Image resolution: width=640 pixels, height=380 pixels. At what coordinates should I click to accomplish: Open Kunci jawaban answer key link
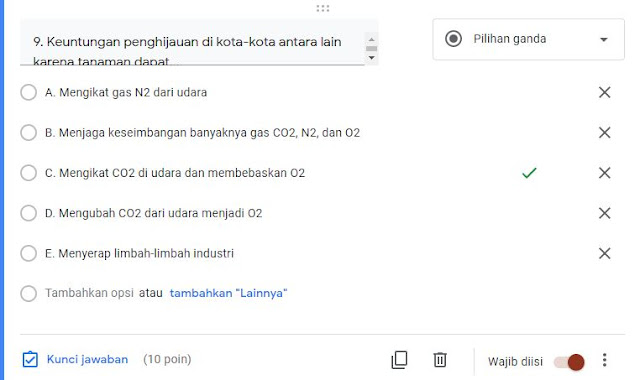[x=87, y=359]
